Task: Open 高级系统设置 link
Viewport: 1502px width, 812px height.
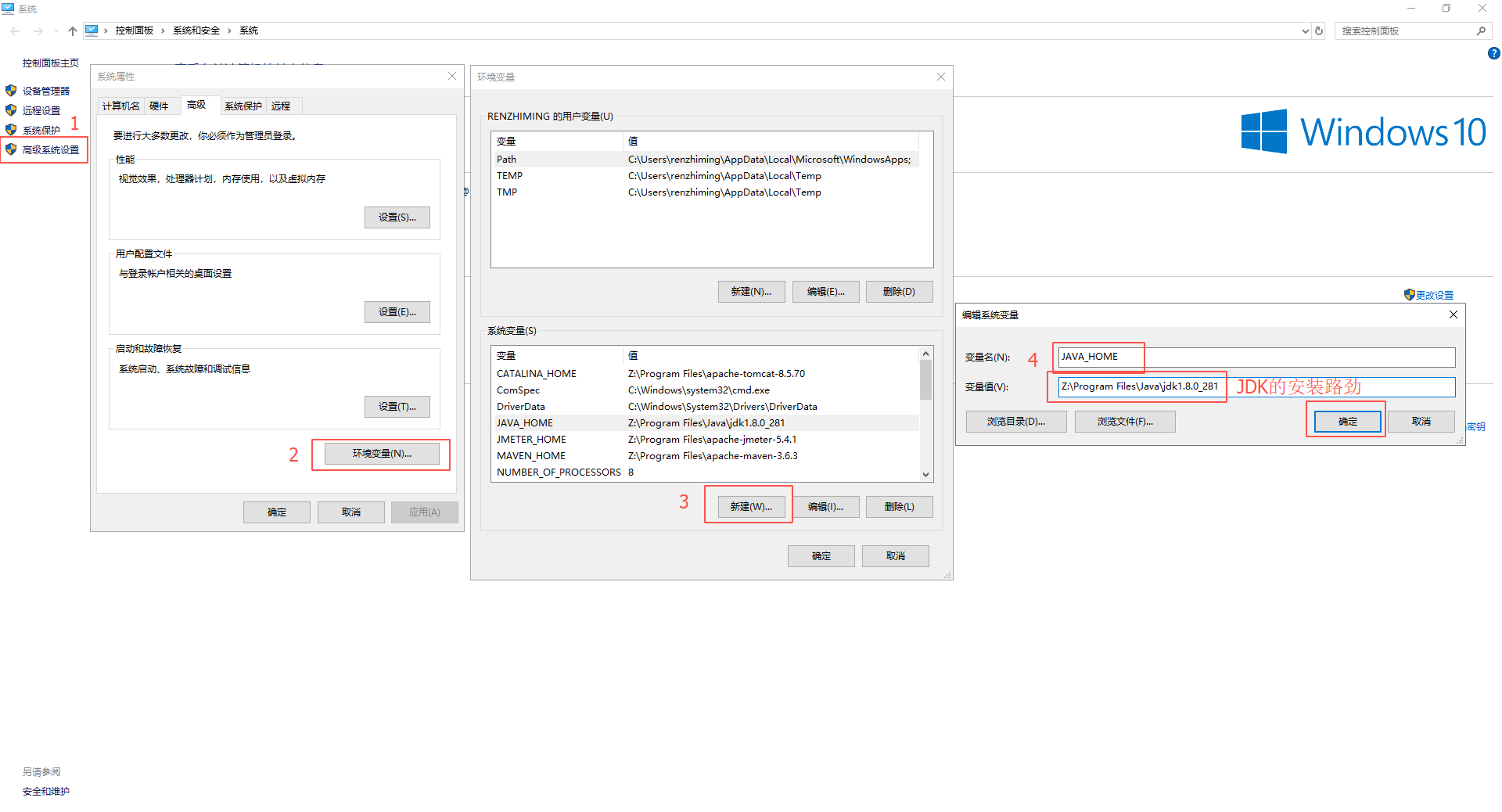Action: coord(51,150)
